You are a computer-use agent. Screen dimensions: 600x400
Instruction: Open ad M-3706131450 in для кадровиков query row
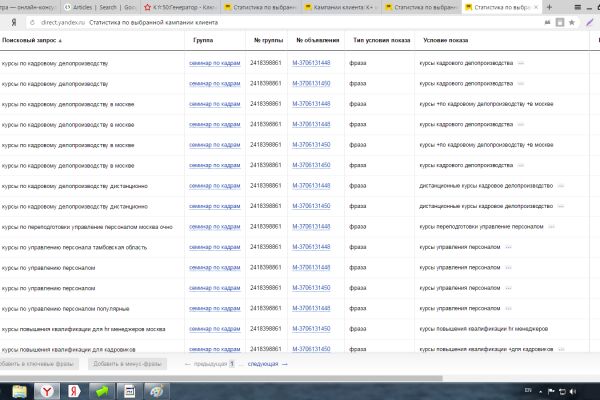pyautogui.click(x=311, y=349)
